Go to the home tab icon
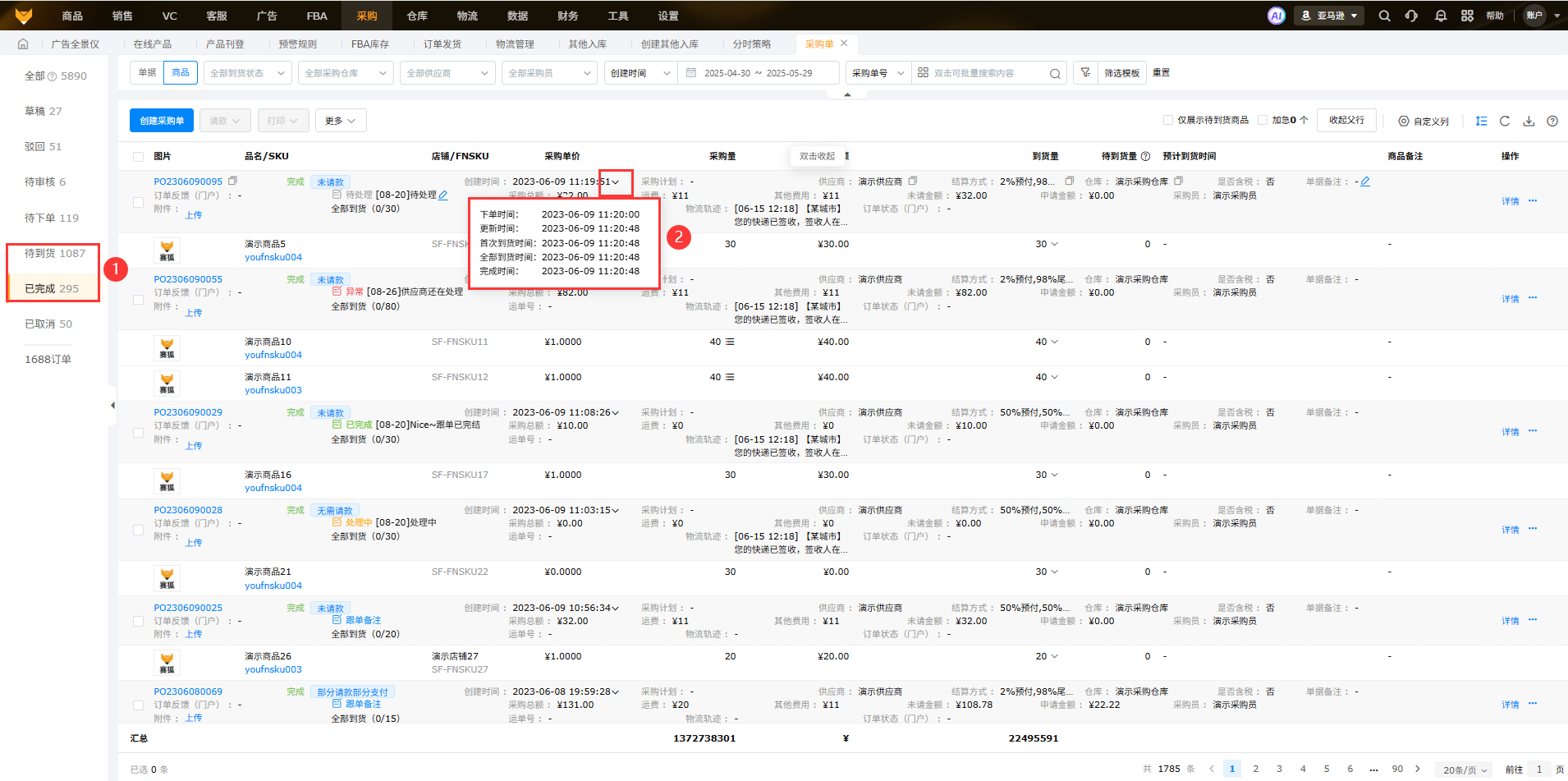Screen dimensions: 1568x781 (x=23, y=44)
